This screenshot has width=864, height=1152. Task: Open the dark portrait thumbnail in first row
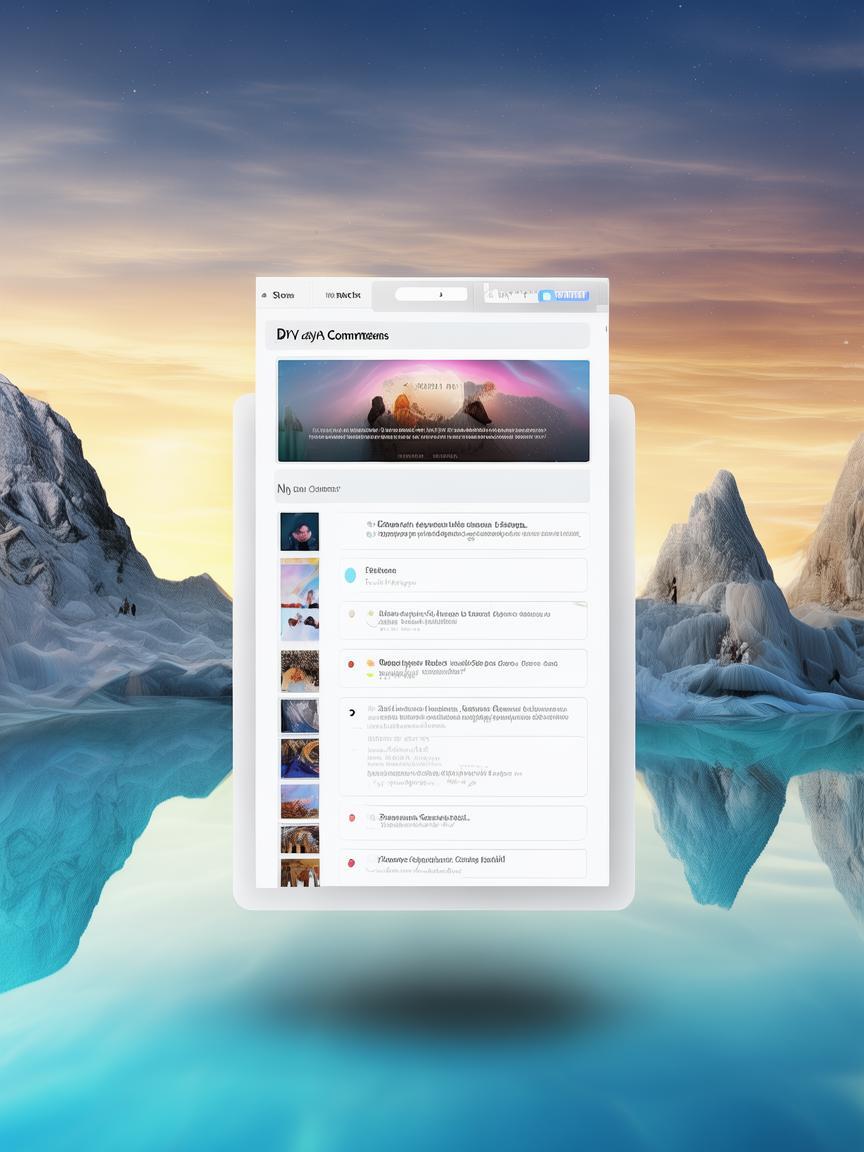pyautogui.click(x=300, y=532)
